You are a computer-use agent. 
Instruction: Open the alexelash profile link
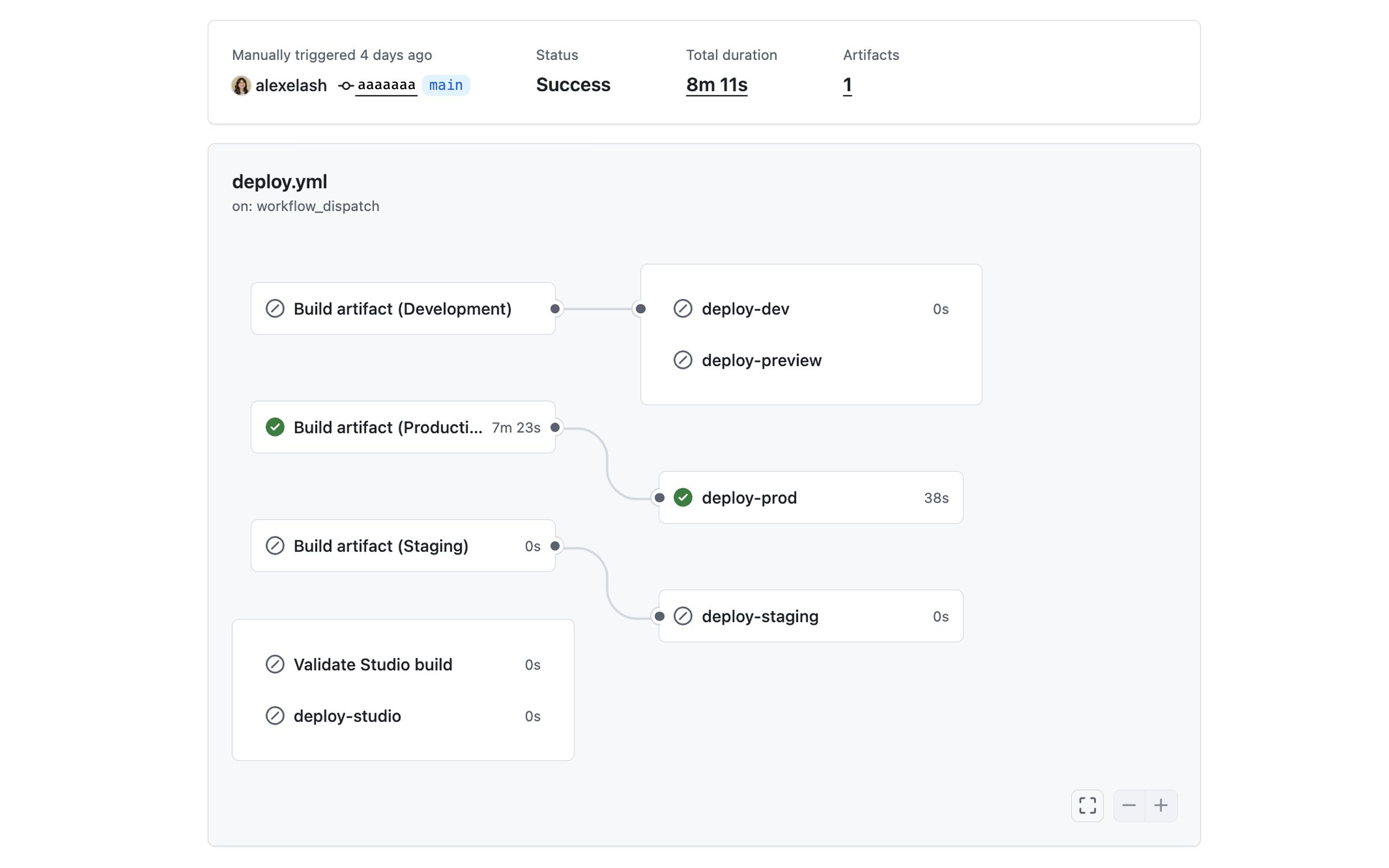tap(291, 85)
